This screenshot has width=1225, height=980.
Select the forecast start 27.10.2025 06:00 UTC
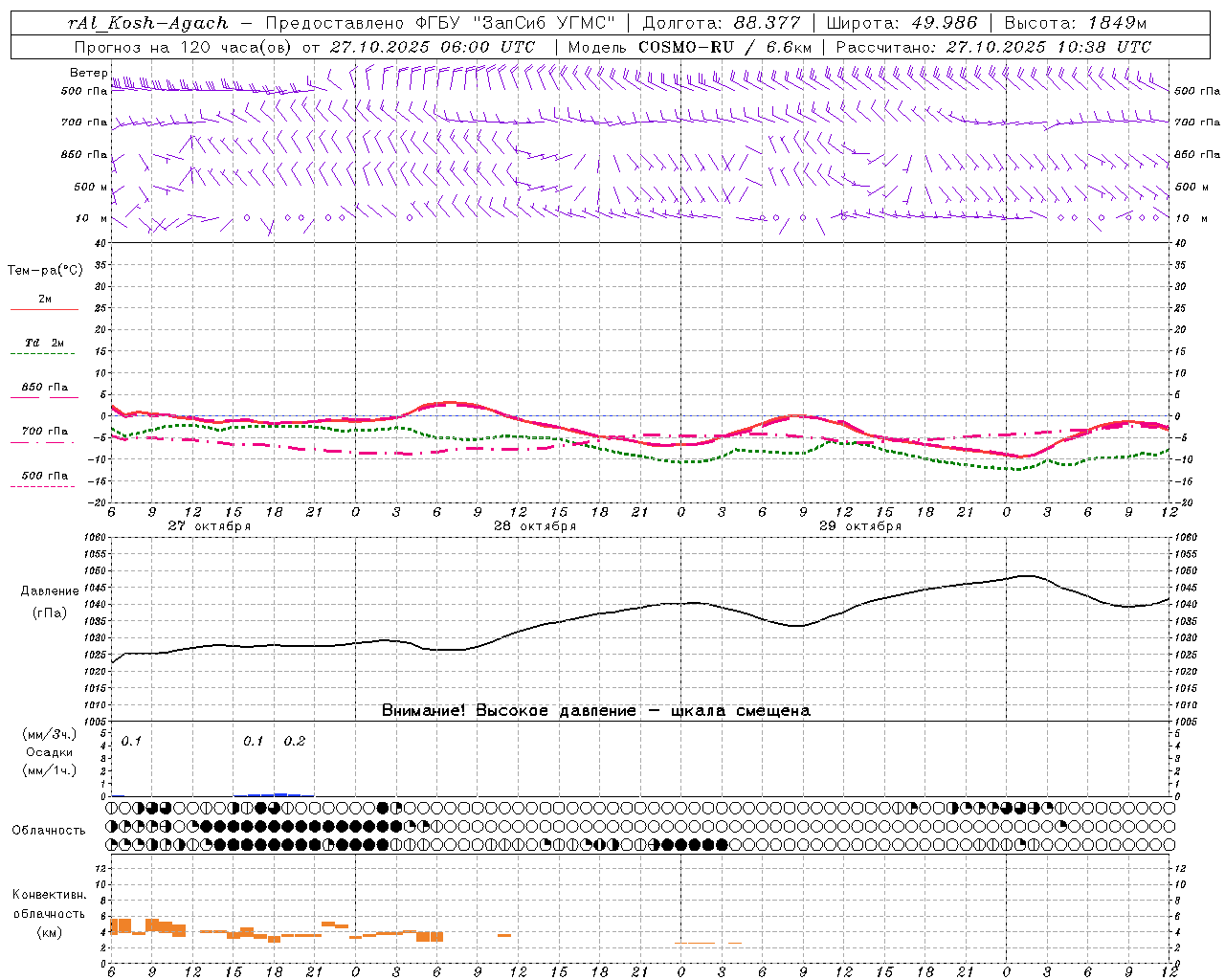tap(433, 46)
